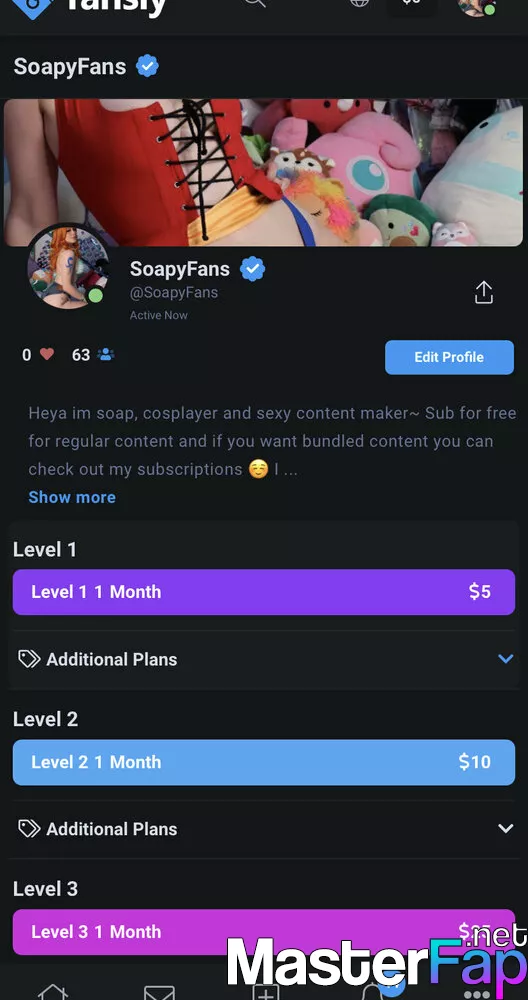This screenshot has width=528, height=1000.
Task: Expand Additional Plans under Level 1
Action: pyautogui.click(x=264, y=659)
